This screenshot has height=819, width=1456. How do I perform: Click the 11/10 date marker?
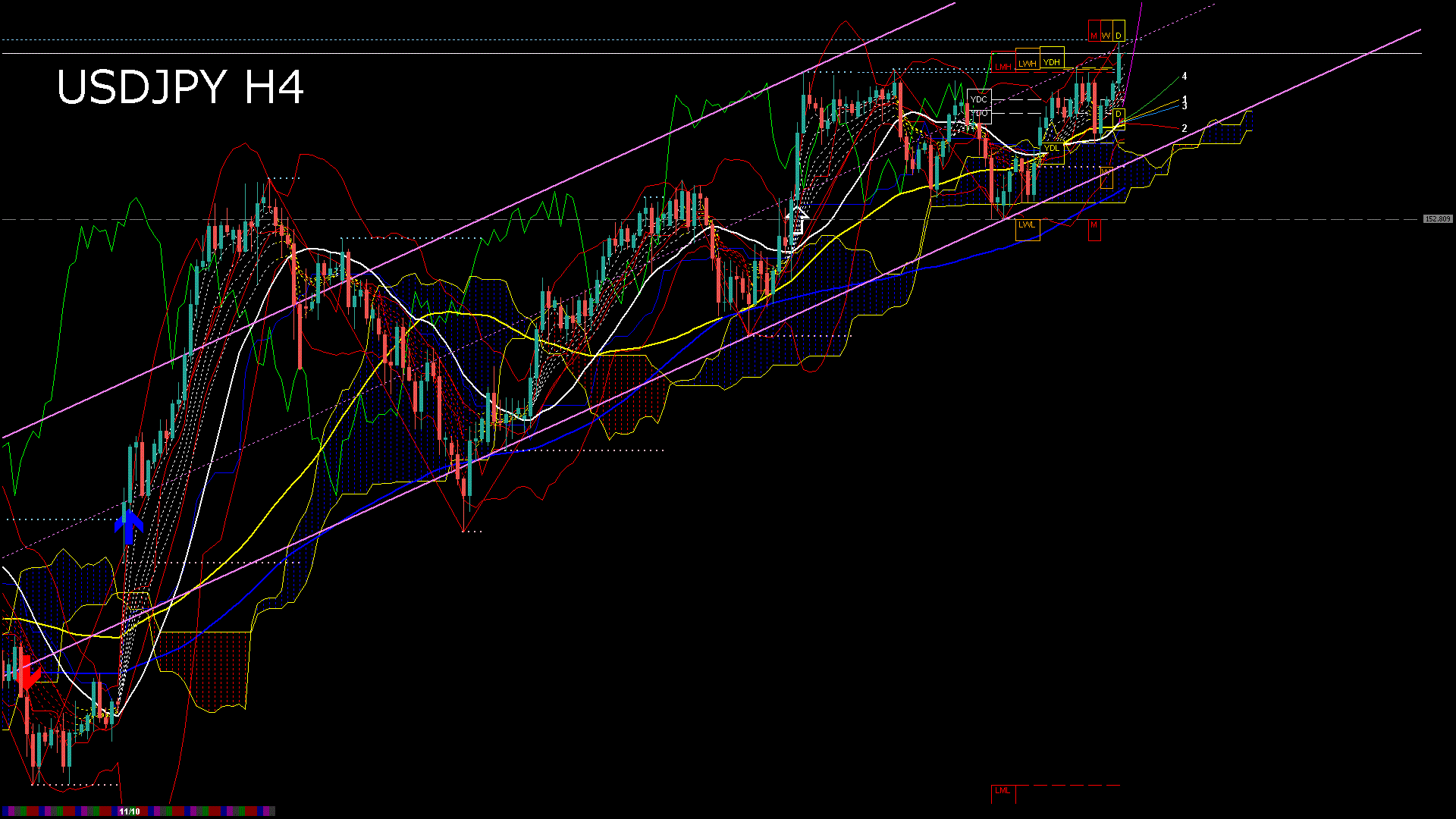pos(130,811)
